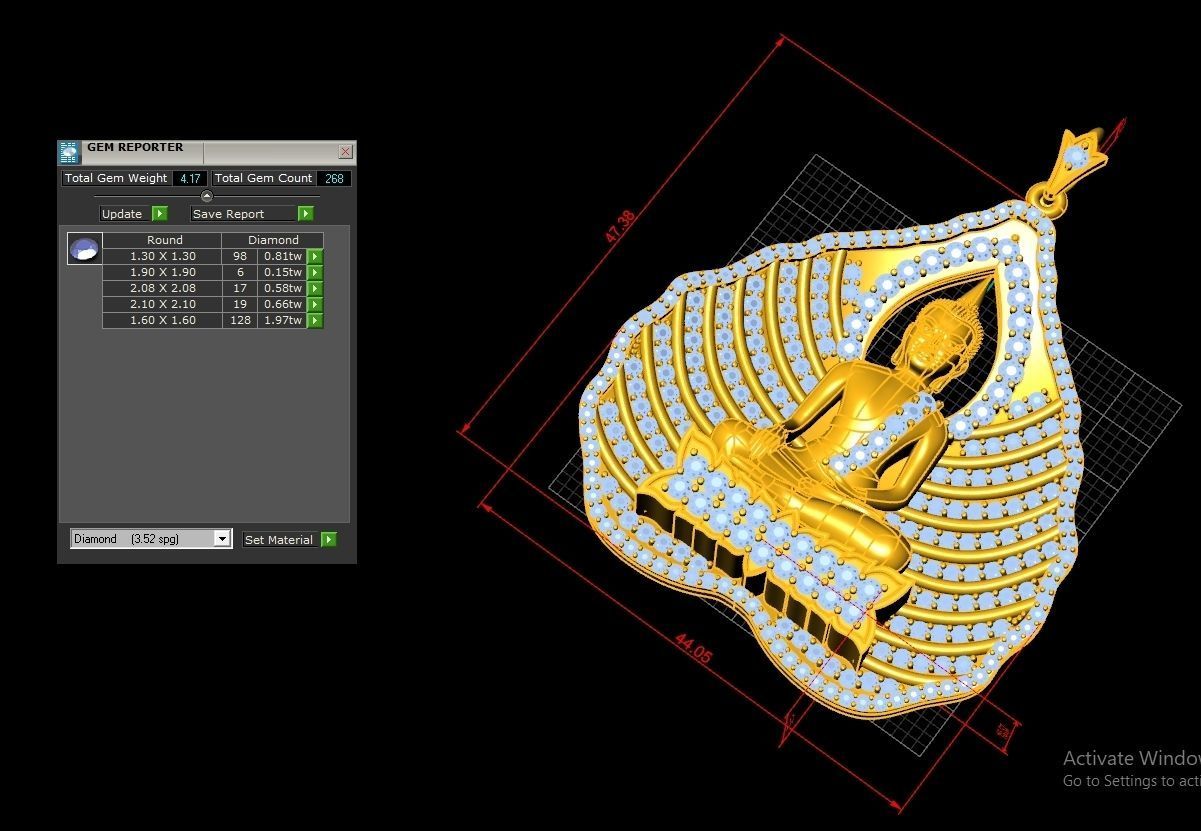
Task: Click the 1.97tw weight cell
Action: pos(283,320)
